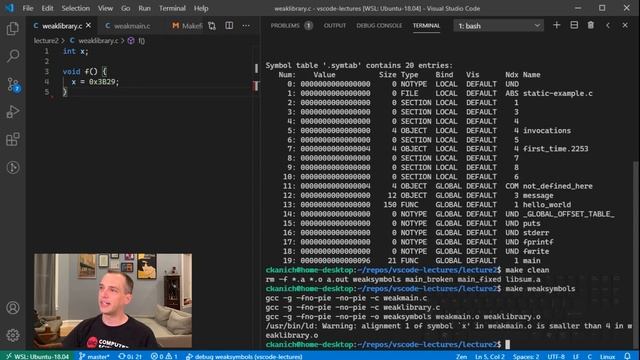Viewport: 640px width, 360px height.
Task: Click the WSL: Ubuntu-18.04 remote indicator
Action: pyautogui.click(x=37, y=356)
